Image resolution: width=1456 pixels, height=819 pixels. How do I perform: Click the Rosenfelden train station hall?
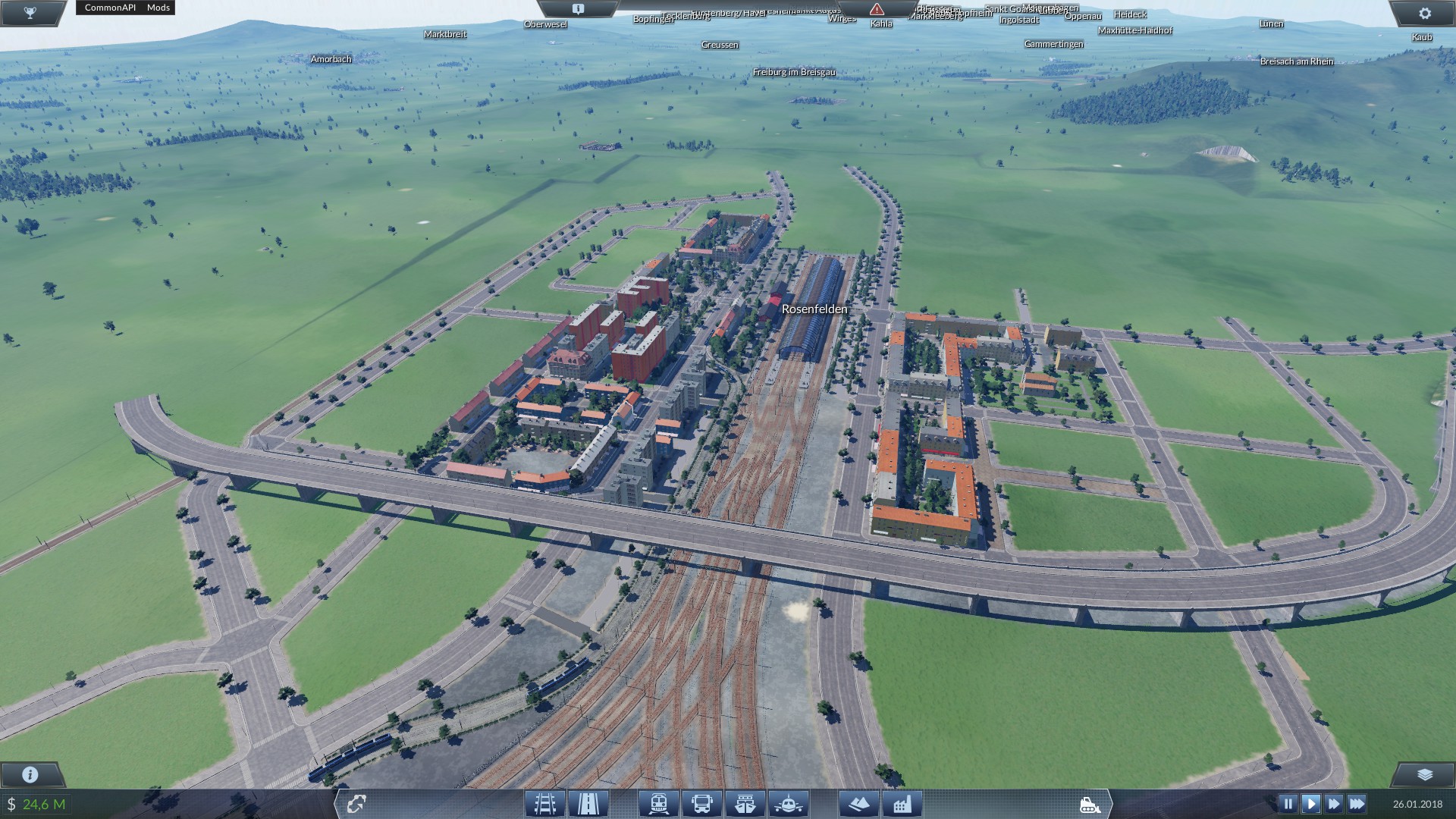pos(814,303)
